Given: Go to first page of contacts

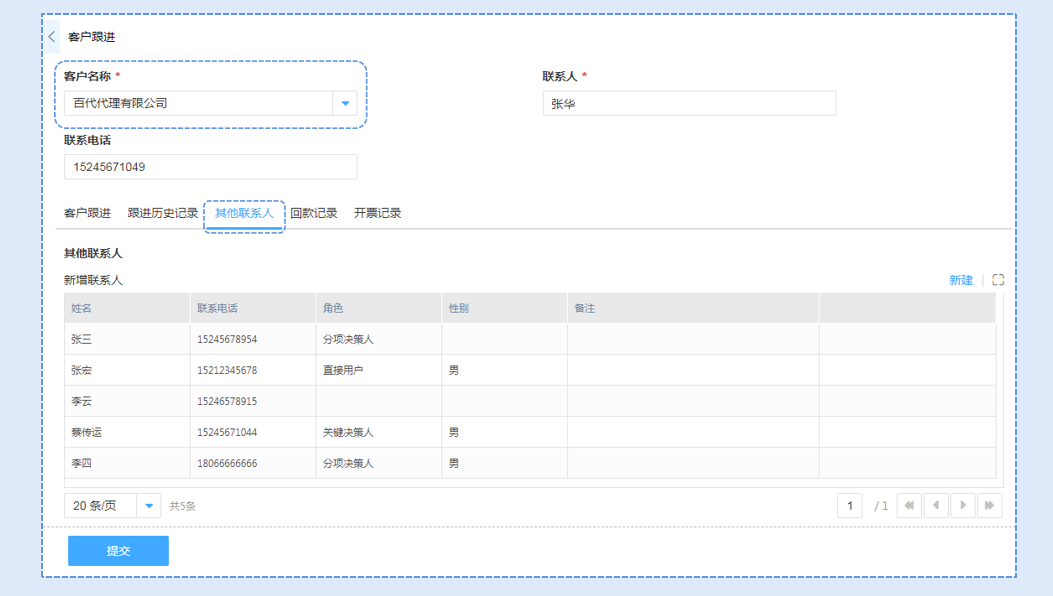Looking at the screenshot, I should pos(909,506).
